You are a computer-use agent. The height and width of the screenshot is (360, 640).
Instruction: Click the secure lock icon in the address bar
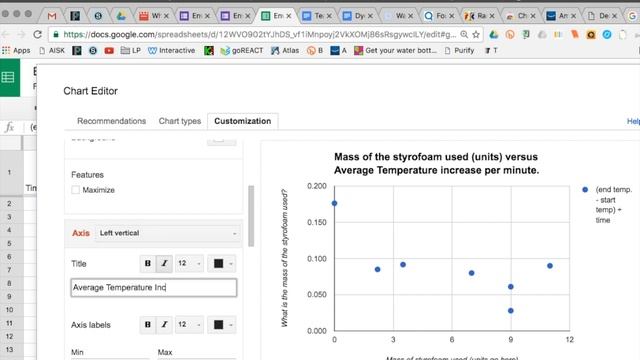[x=56, y=35]
